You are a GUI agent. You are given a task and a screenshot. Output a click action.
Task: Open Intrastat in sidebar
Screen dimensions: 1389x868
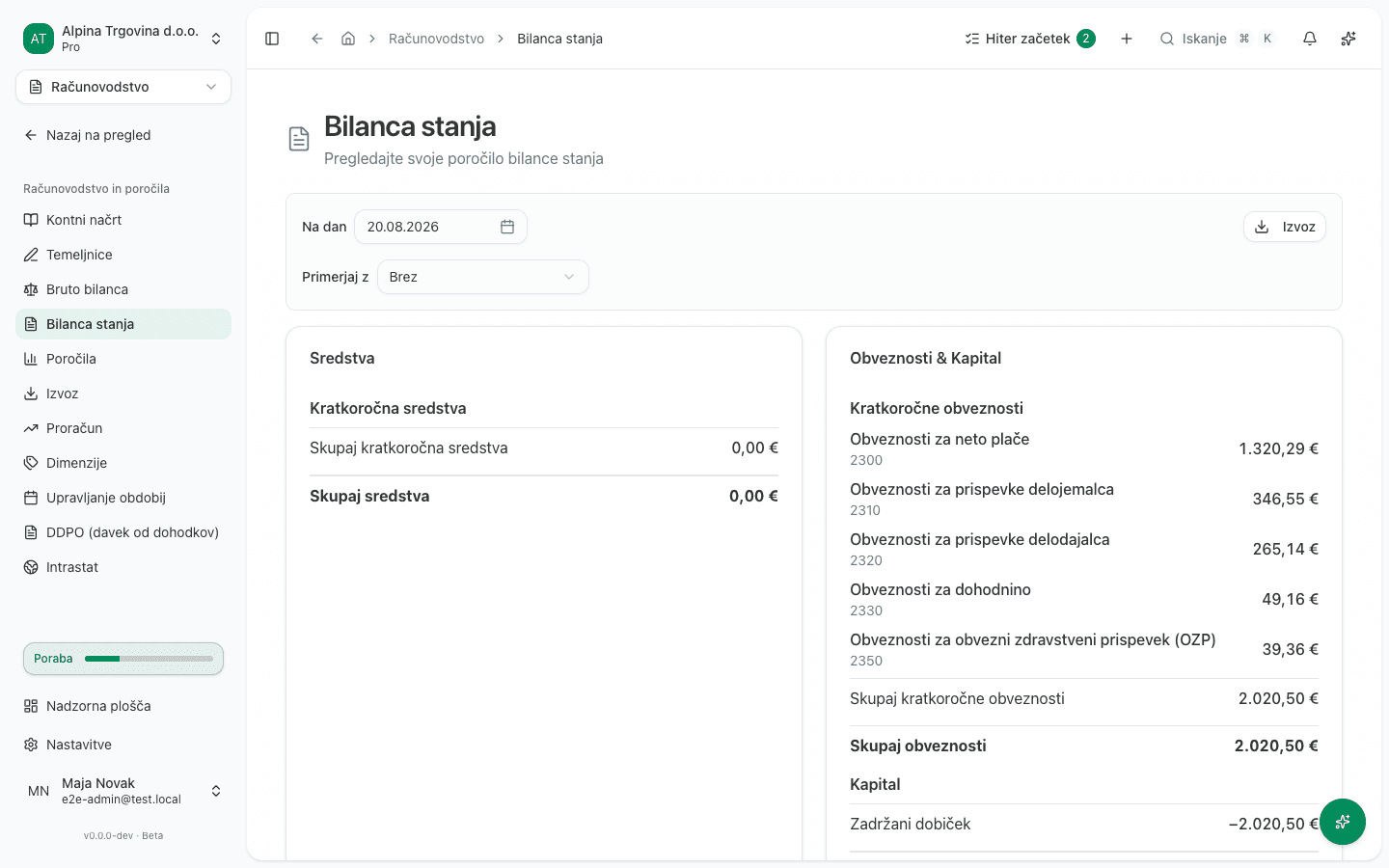tap(123, 567)
